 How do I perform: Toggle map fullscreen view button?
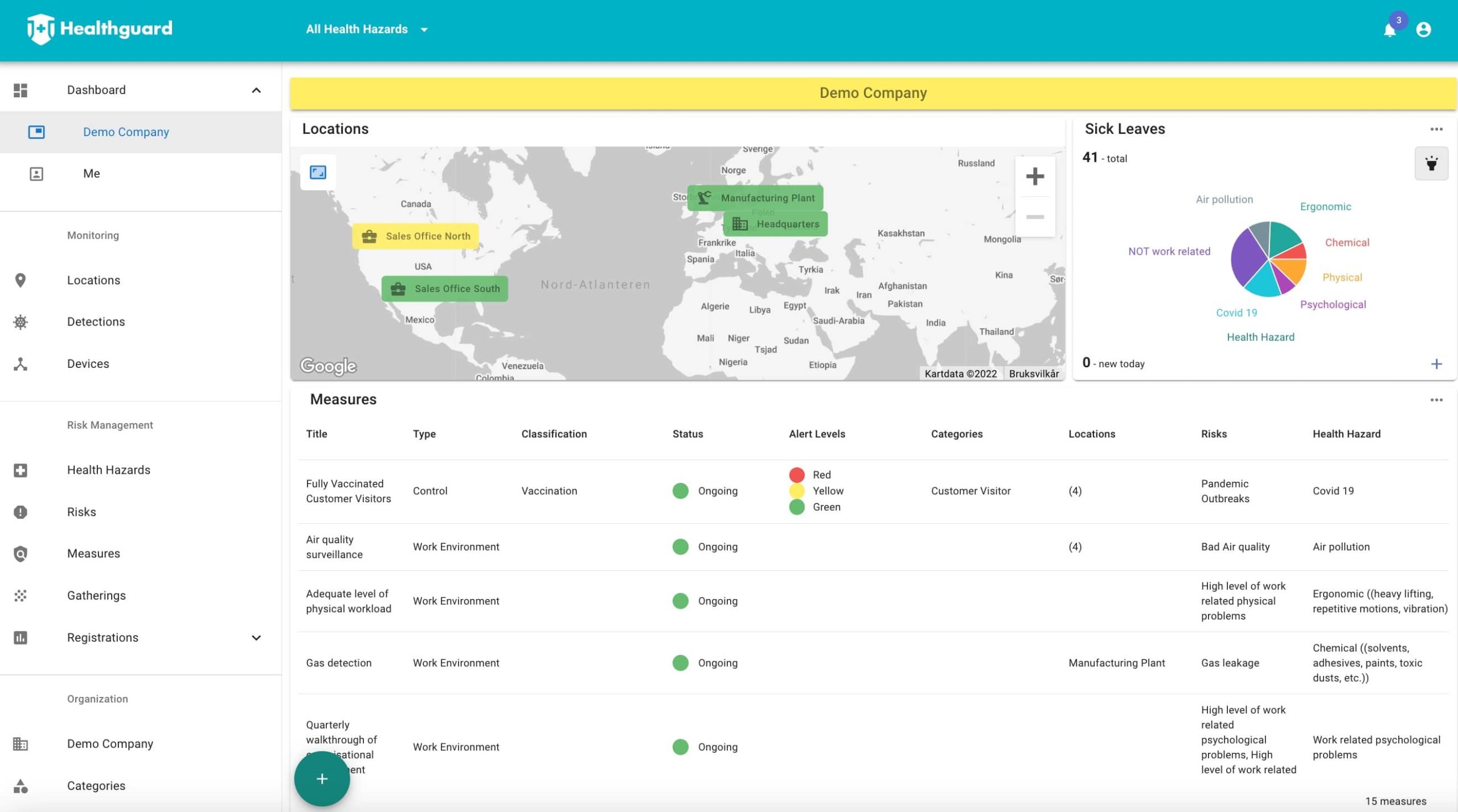click(x=318, y=172)
